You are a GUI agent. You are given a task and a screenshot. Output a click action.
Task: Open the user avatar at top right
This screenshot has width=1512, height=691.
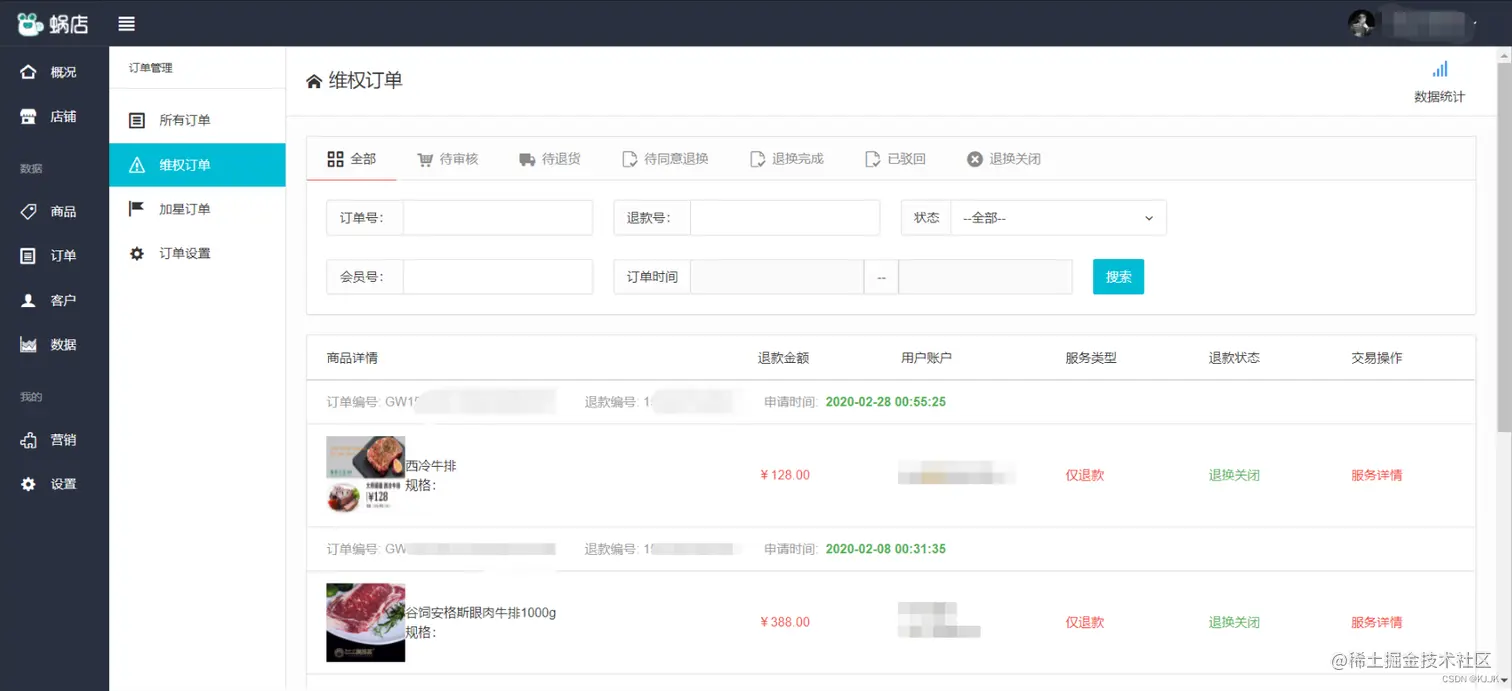(1361, 23)
